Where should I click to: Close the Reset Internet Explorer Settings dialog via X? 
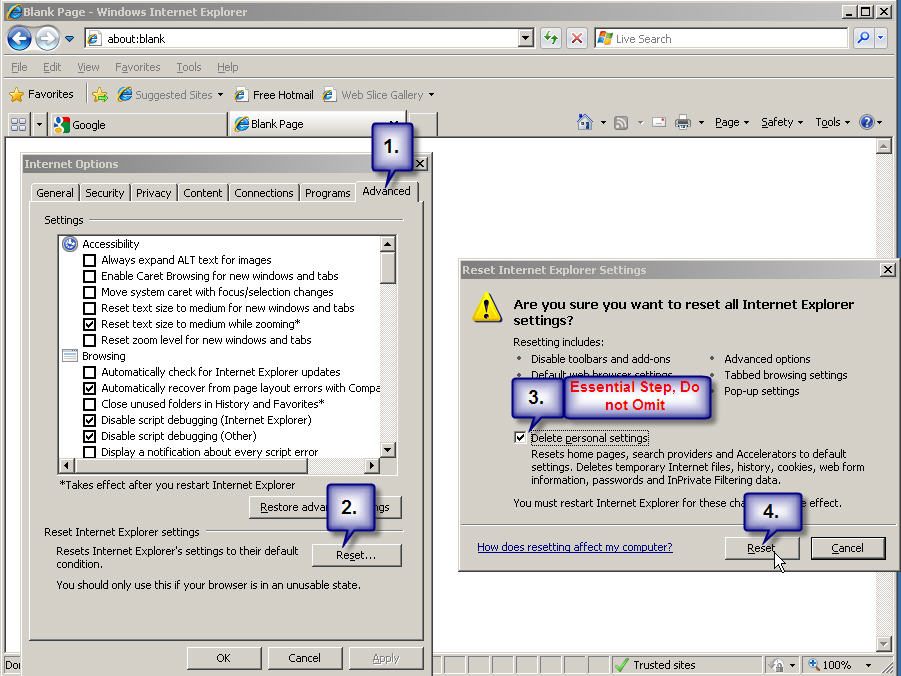pos(888,270)
